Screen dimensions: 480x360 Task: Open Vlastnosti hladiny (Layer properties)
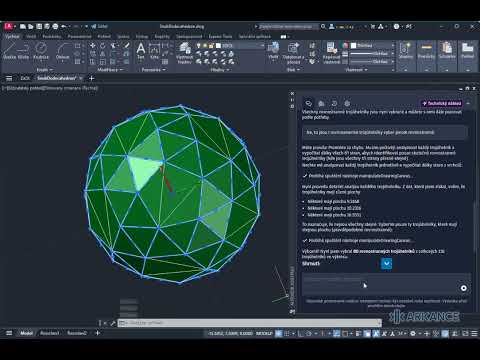[x=185, y=53]
